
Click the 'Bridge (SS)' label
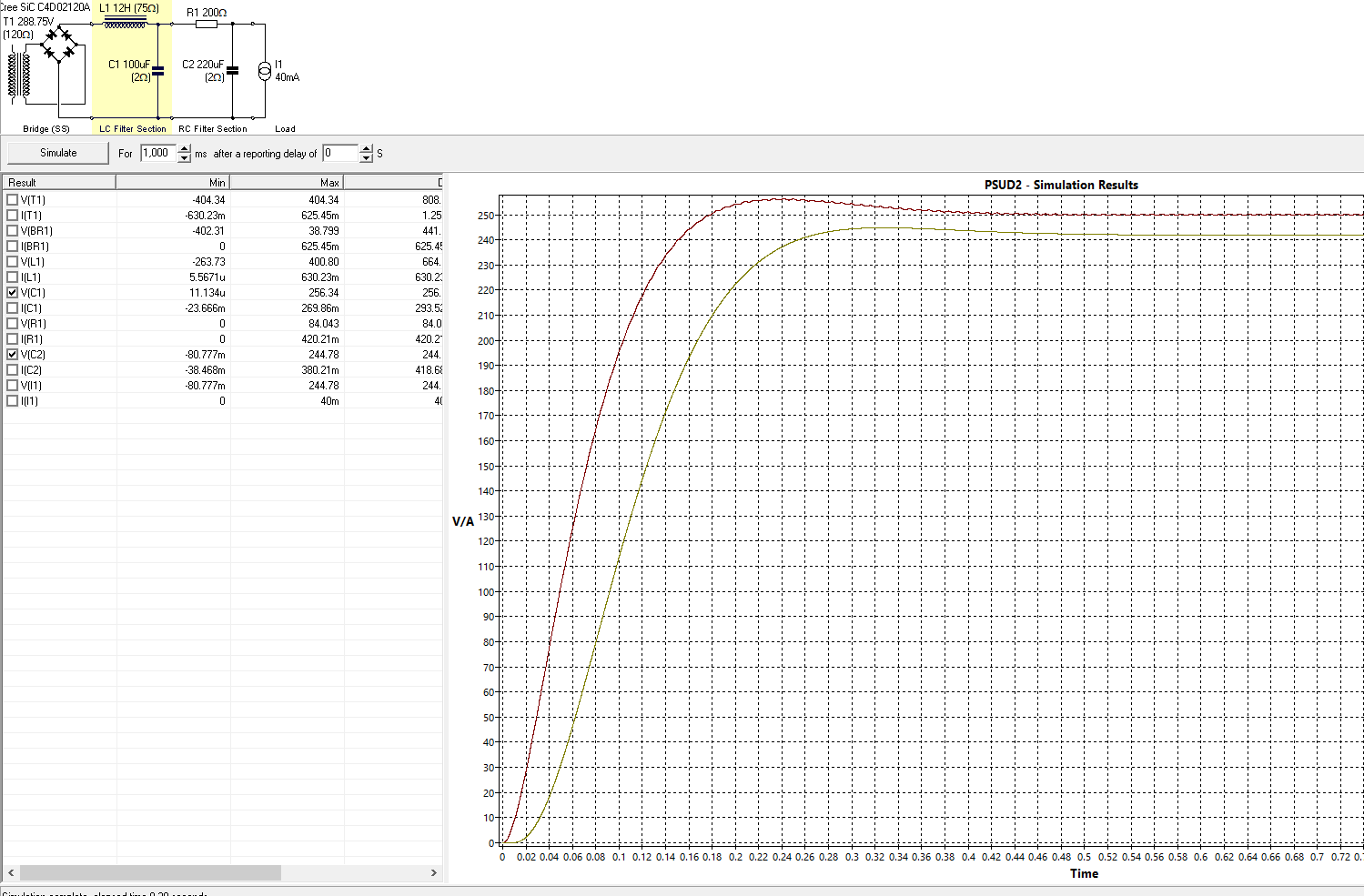point(46,129)
